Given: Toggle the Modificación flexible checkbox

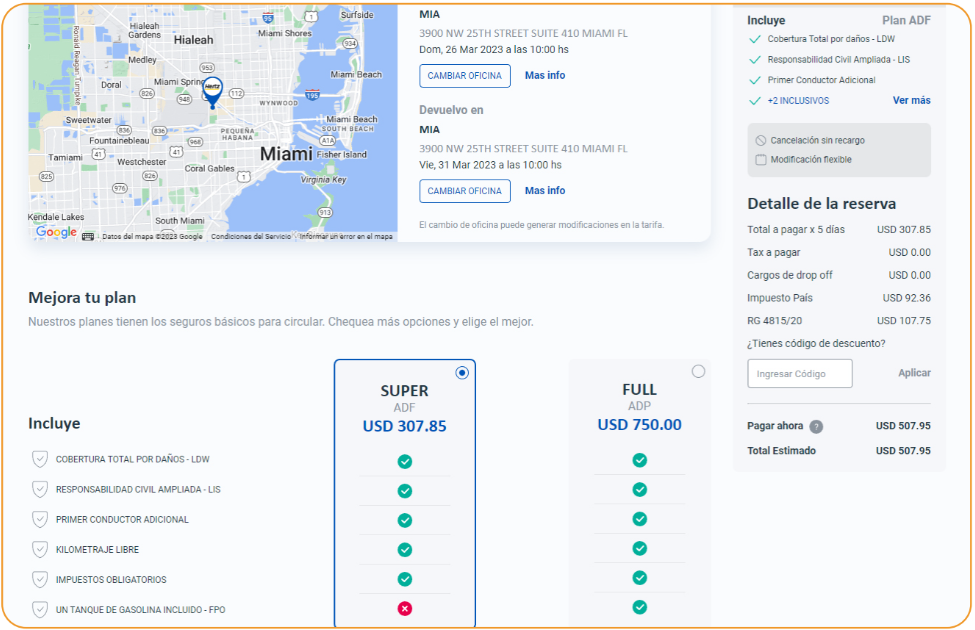Looking at the screenshot, I should click(x=761, y=160).
